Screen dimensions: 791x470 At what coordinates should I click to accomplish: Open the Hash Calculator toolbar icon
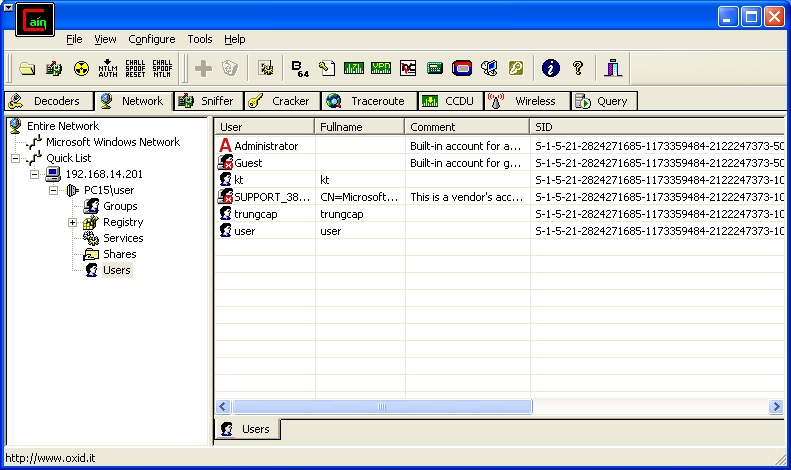click(x=435, y=68)
